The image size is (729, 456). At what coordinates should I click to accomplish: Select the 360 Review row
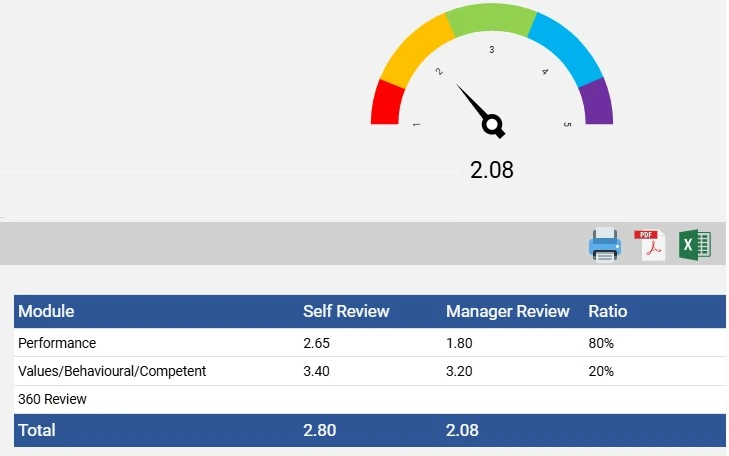coord(52,399)
